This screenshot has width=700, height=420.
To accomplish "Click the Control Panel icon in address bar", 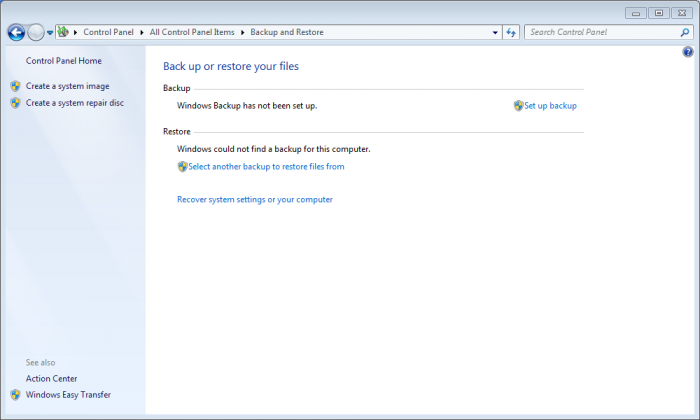I will [64, 32].
